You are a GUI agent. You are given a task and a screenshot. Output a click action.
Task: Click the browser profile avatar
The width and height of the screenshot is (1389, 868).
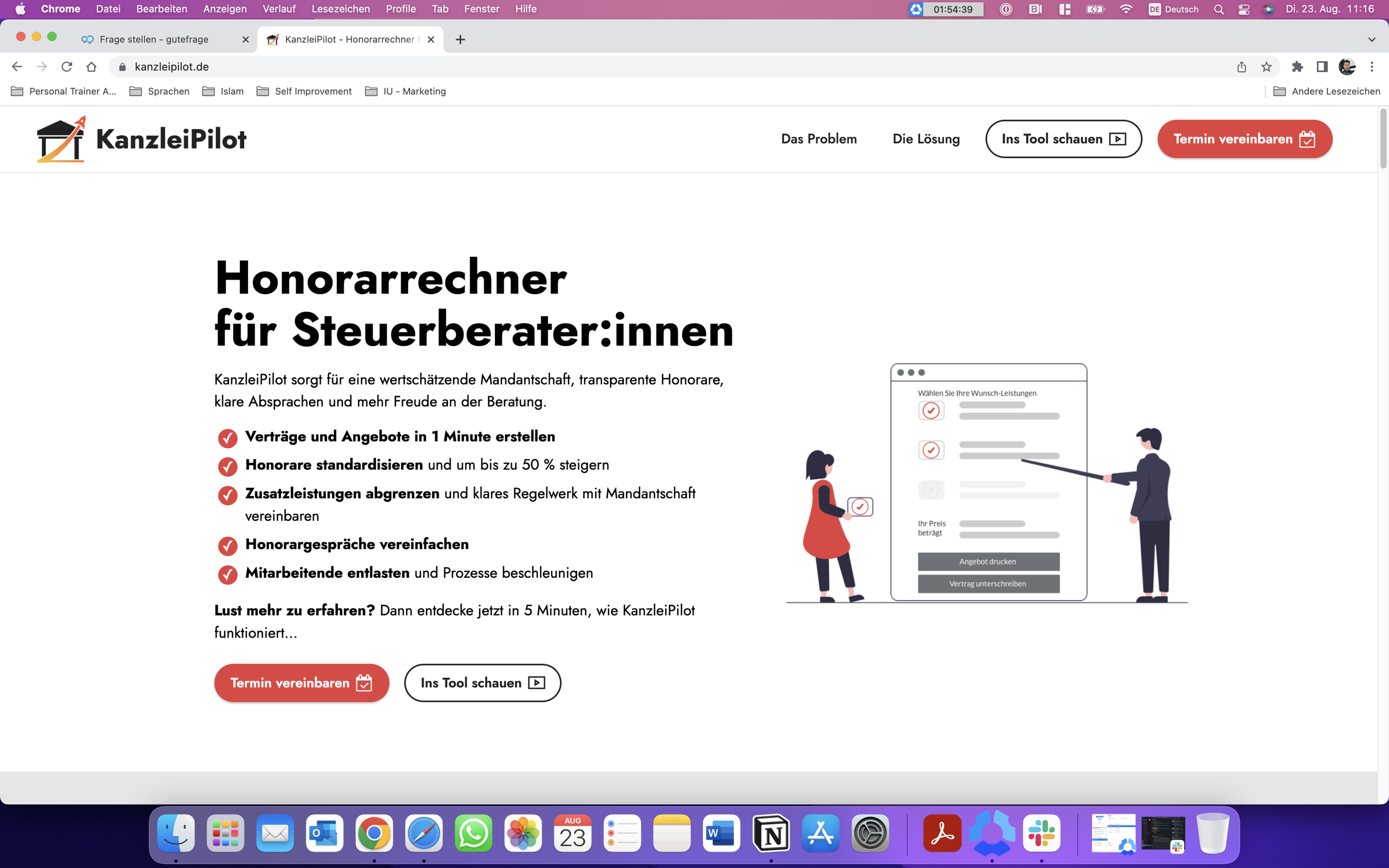1347,67
